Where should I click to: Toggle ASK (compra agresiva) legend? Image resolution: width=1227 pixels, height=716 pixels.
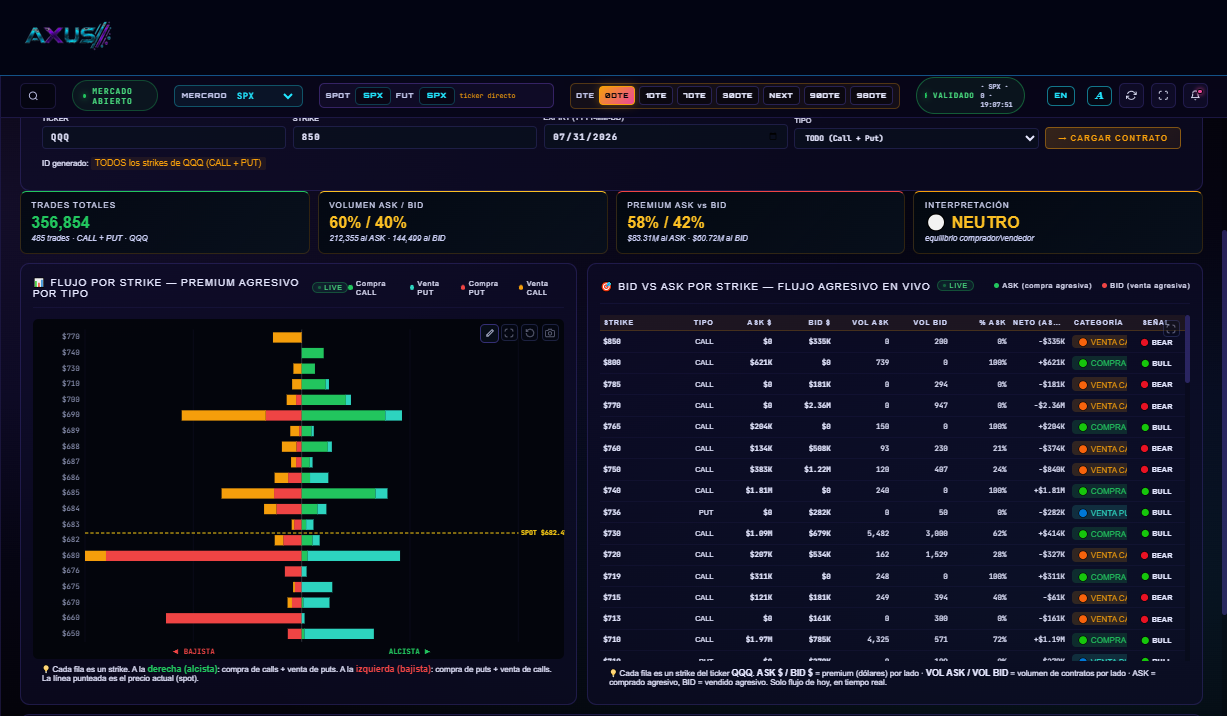(x=1042, y=286)
